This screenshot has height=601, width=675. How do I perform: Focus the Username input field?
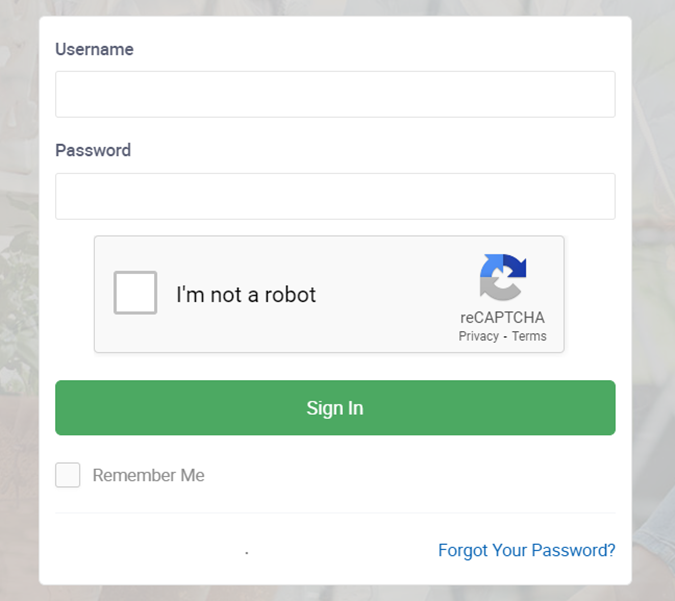[x=335, y=94]
